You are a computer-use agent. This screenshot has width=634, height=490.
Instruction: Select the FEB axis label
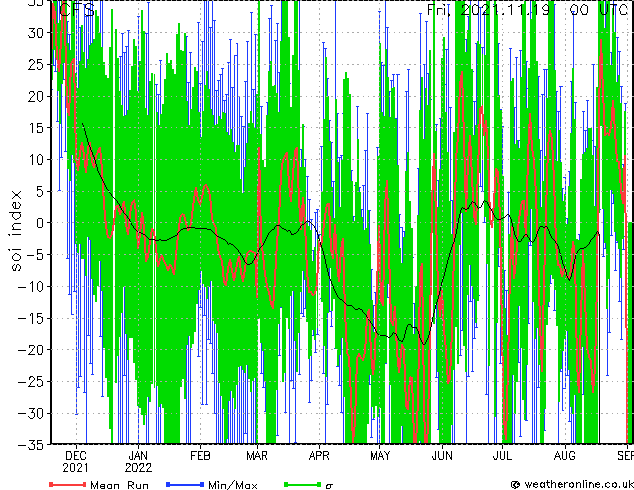(x=200, y=456)
